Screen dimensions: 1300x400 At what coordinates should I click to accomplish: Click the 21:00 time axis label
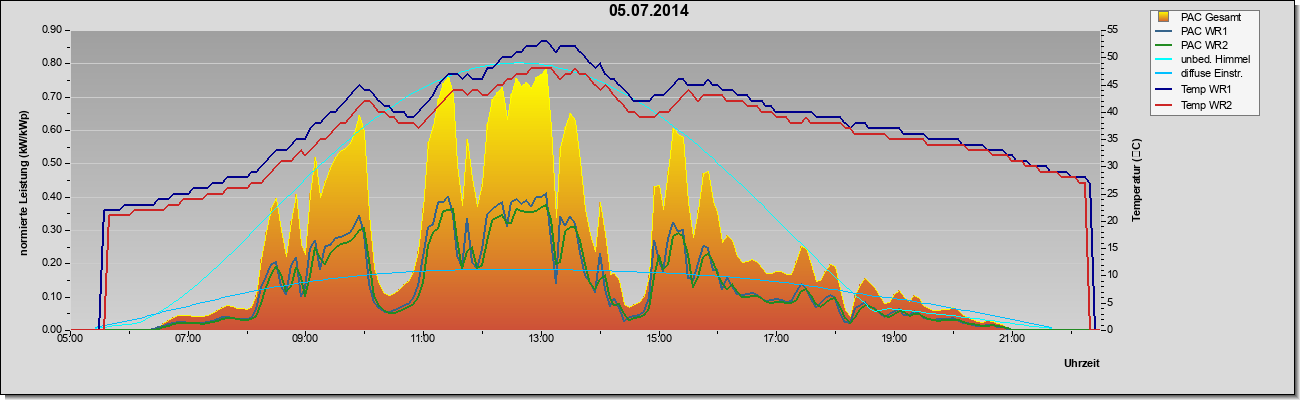(1011, 339)
